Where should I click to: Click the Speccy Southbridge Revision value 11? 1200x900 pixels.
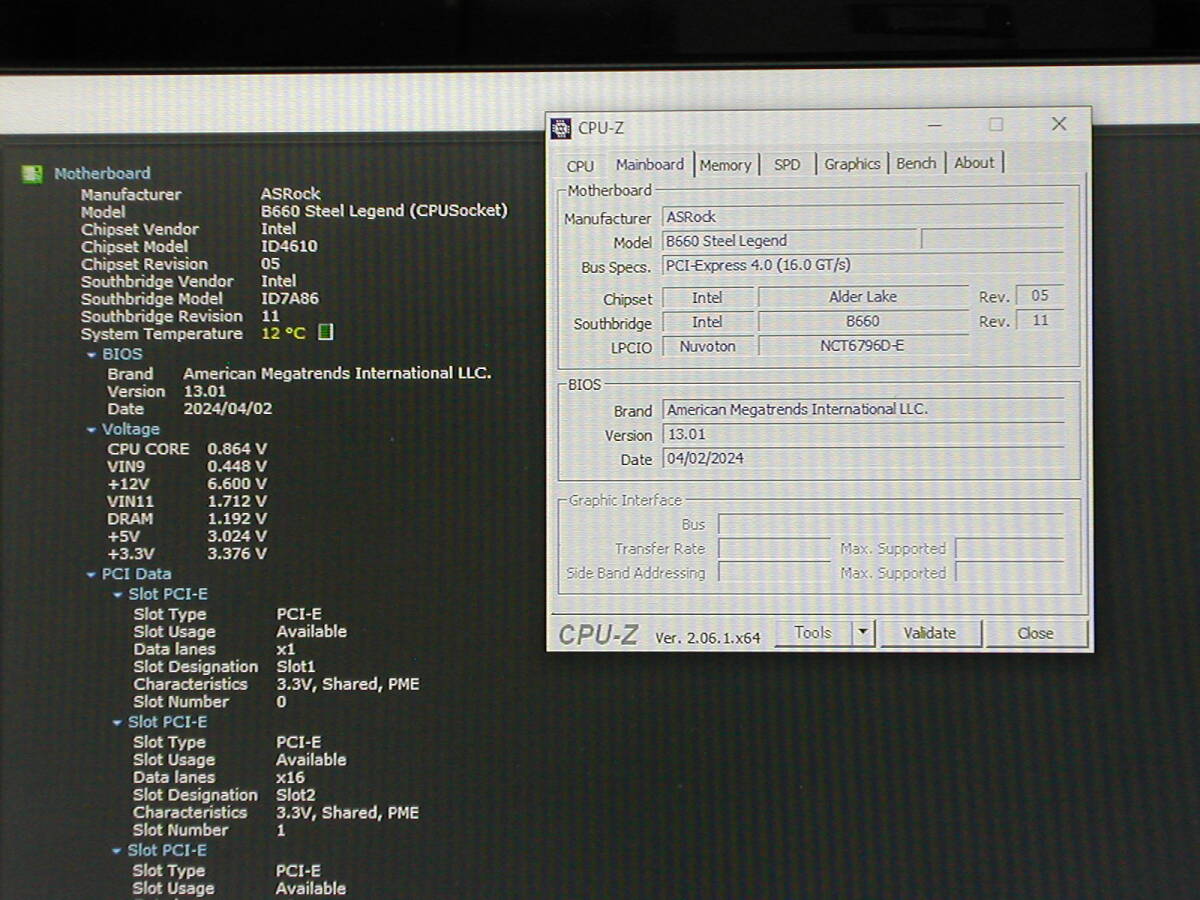(x=270, y=317)
